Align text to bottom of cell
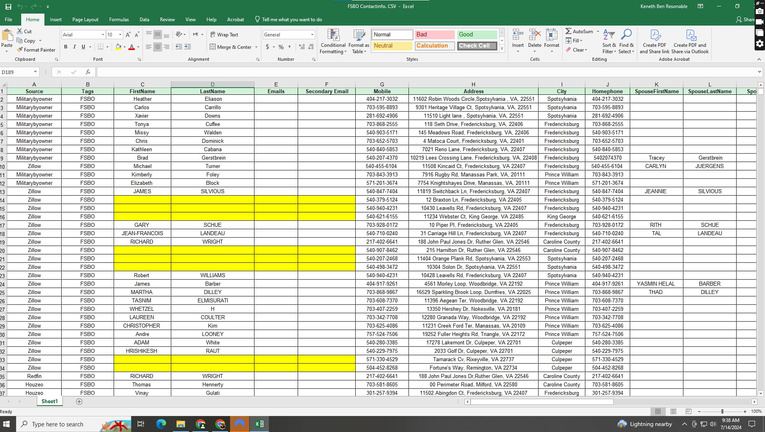 tap(166, 35)
